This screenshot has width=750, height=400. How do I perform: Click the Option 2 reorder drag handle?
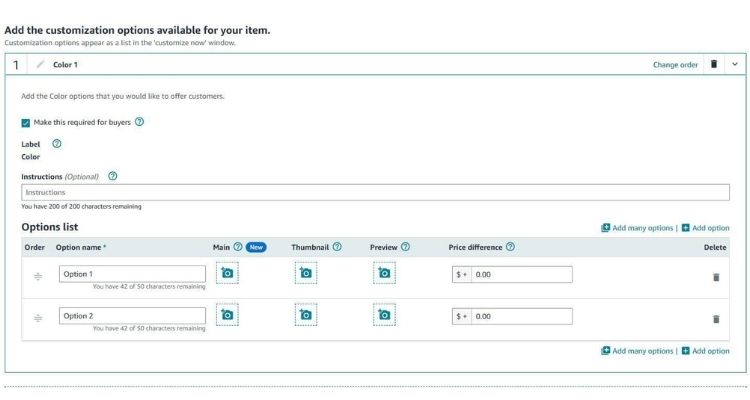(x=38, y=318)
